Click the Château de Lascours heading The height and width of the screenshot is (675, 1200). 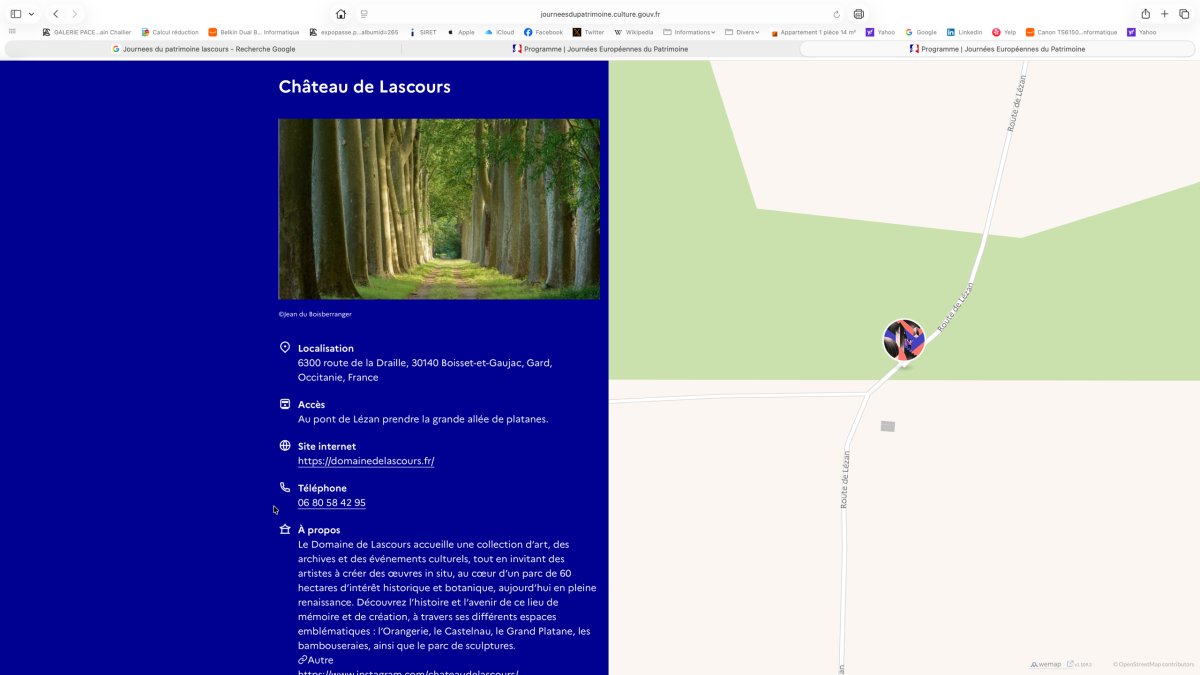tap(364, 87)
